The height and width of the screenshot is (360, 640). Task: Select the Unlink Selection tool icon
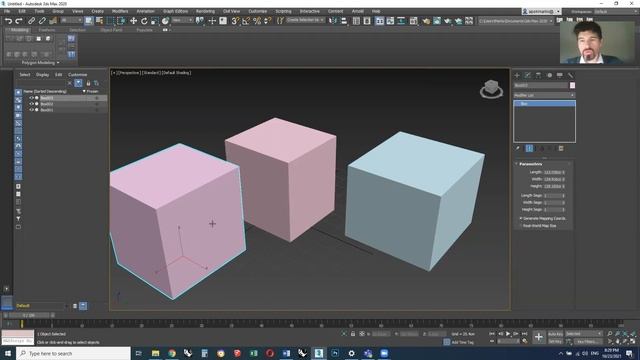pos(42,21)
